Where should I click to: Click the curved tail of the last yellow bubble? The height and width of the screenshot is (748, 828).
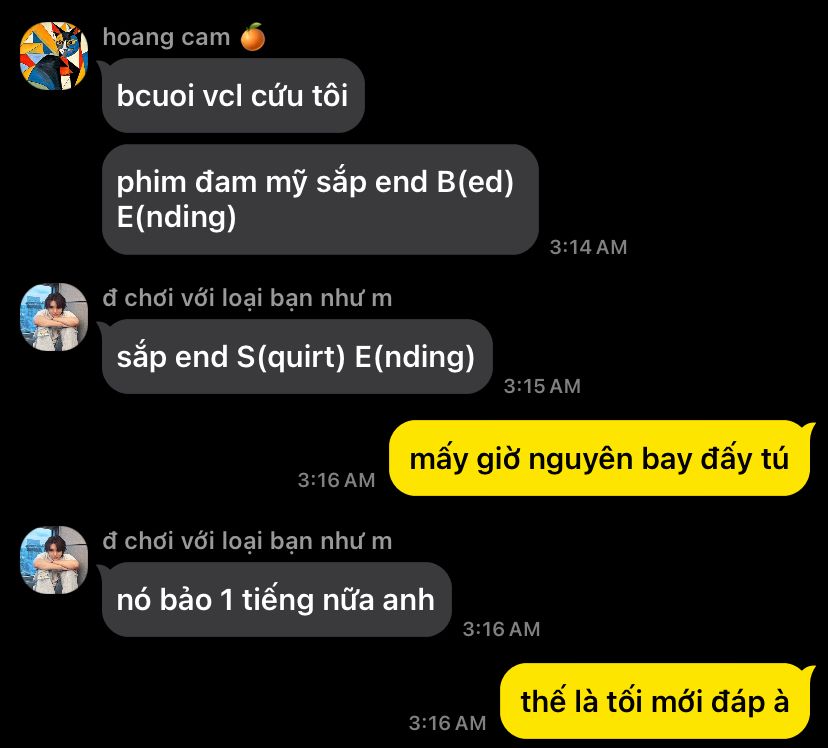click(x=808, y=671)
